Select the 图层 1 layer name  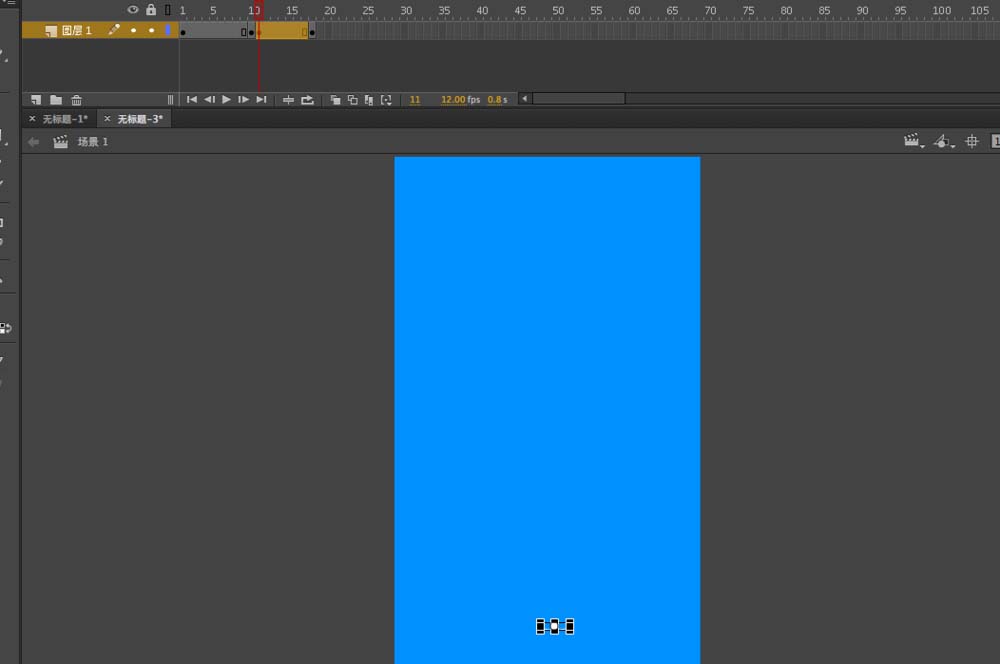77,30
